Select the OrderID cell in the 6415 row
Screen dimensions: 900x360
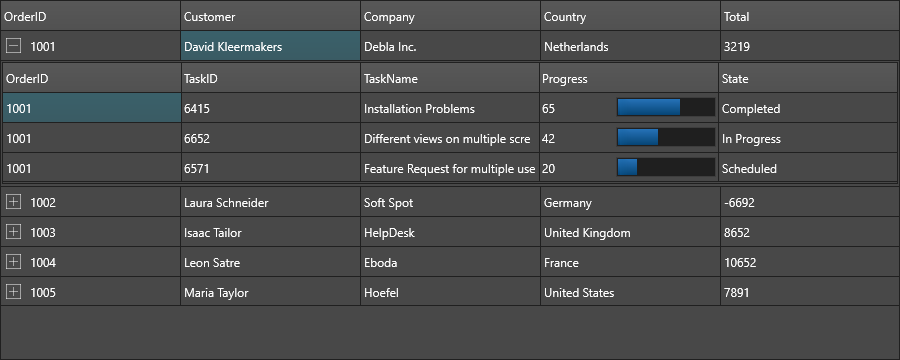pos(92,108)
